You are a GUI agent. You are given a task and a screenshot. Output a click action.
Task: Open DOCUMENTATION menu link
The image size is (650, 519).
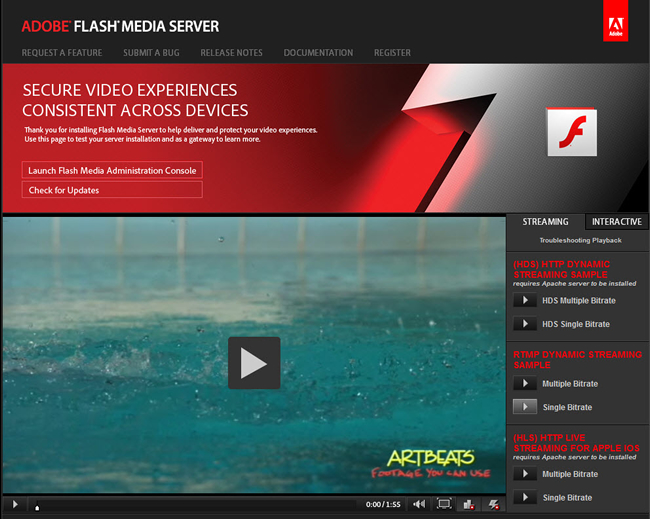pos(318,53)
